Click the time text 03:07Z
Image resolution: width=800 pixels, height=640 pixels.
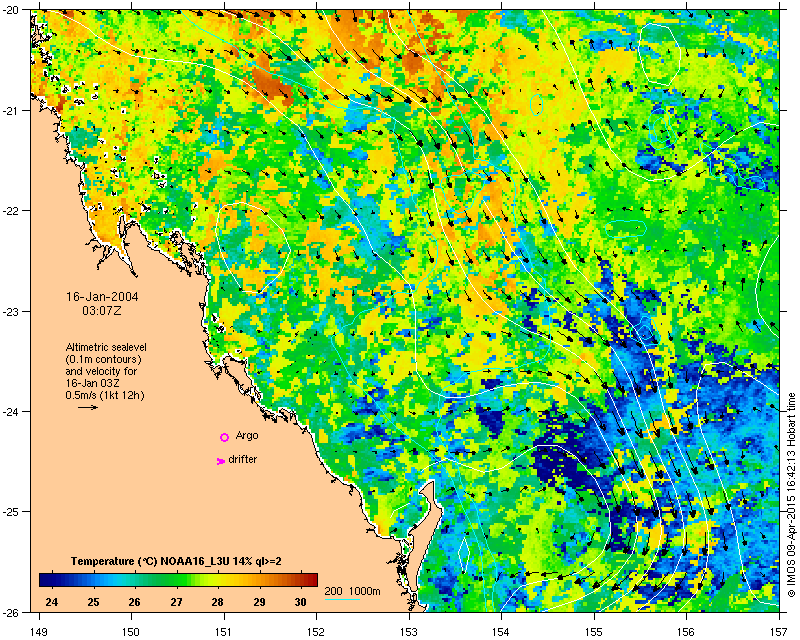(102, 310)
